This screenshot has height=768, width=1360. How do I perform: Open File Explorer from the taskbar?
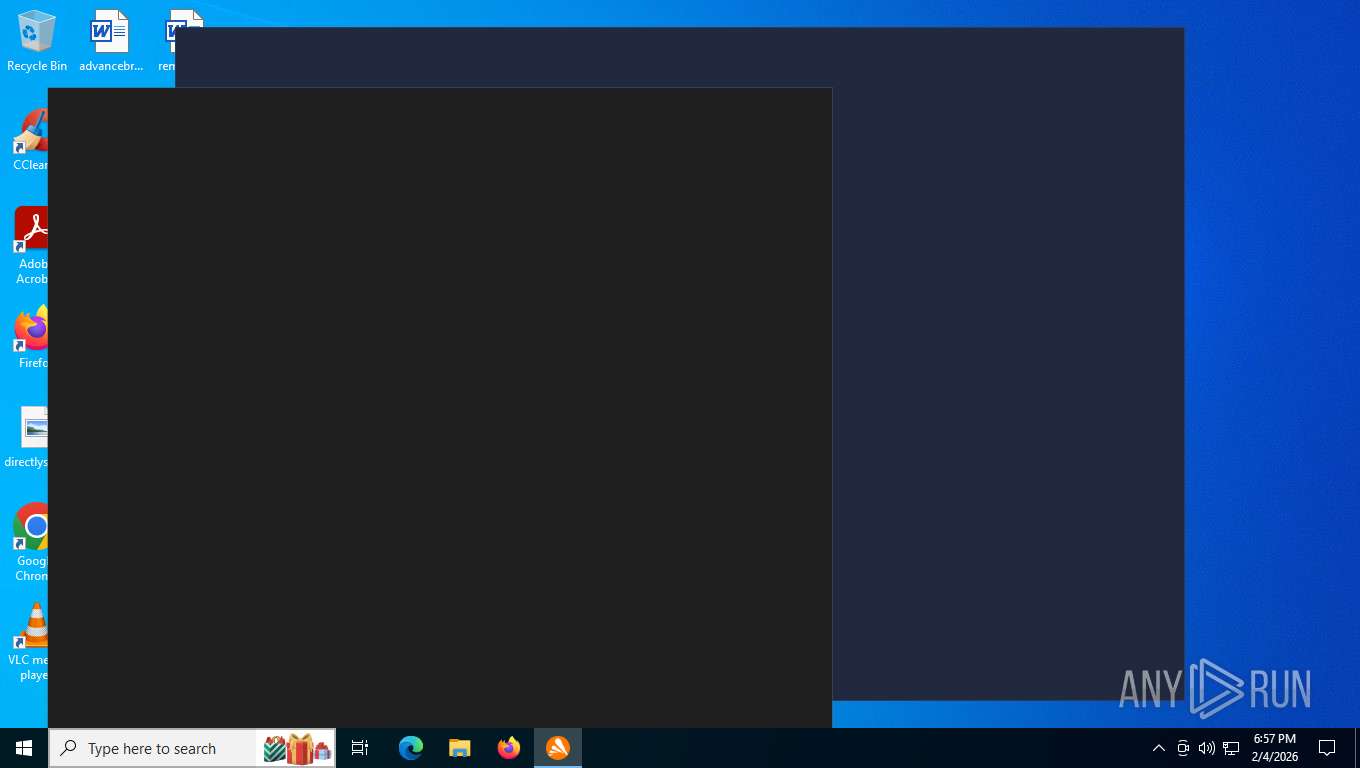point(459,748)
